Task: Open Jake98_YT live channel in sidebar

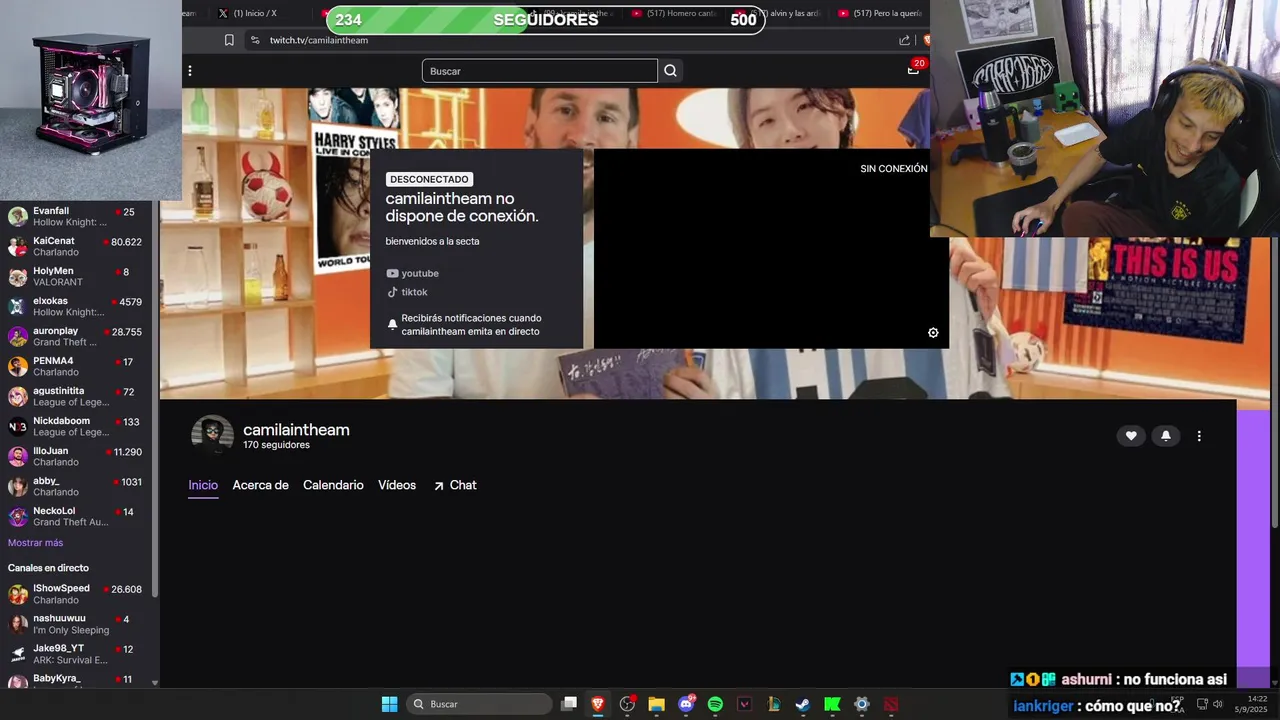Action: 75,654
